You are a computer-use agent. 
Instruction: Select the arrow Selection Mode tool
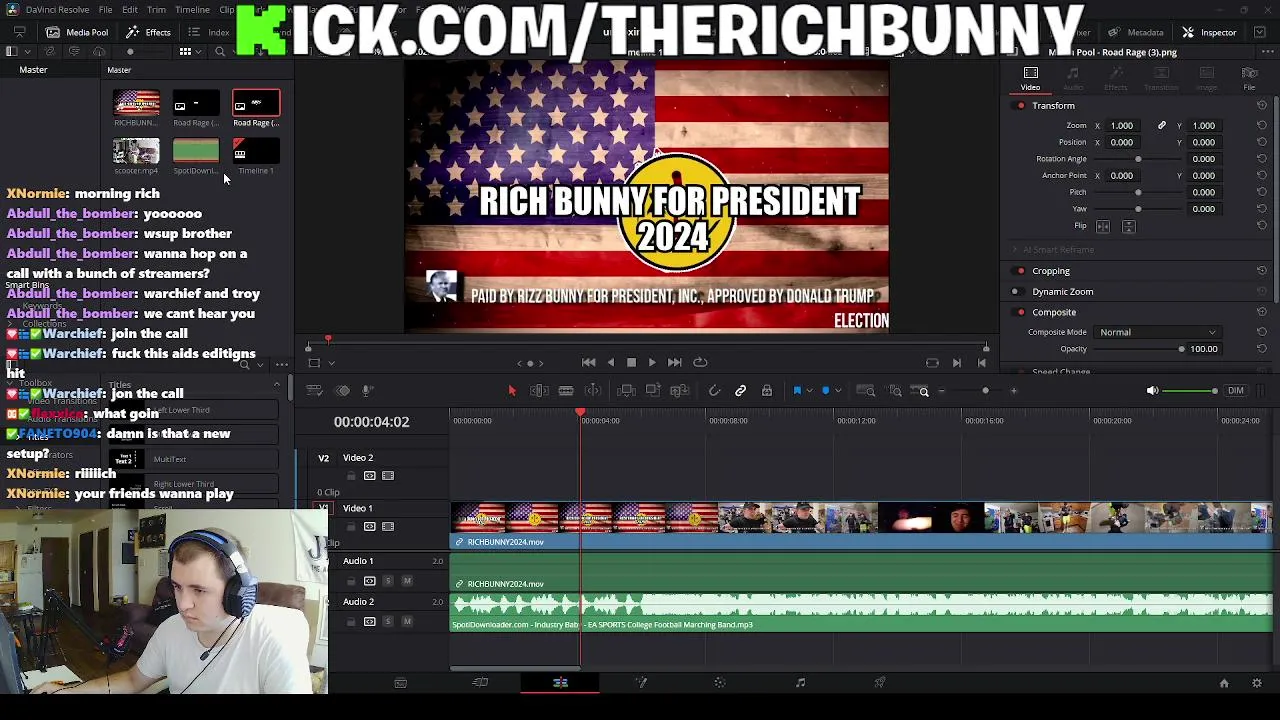point(511,391)
